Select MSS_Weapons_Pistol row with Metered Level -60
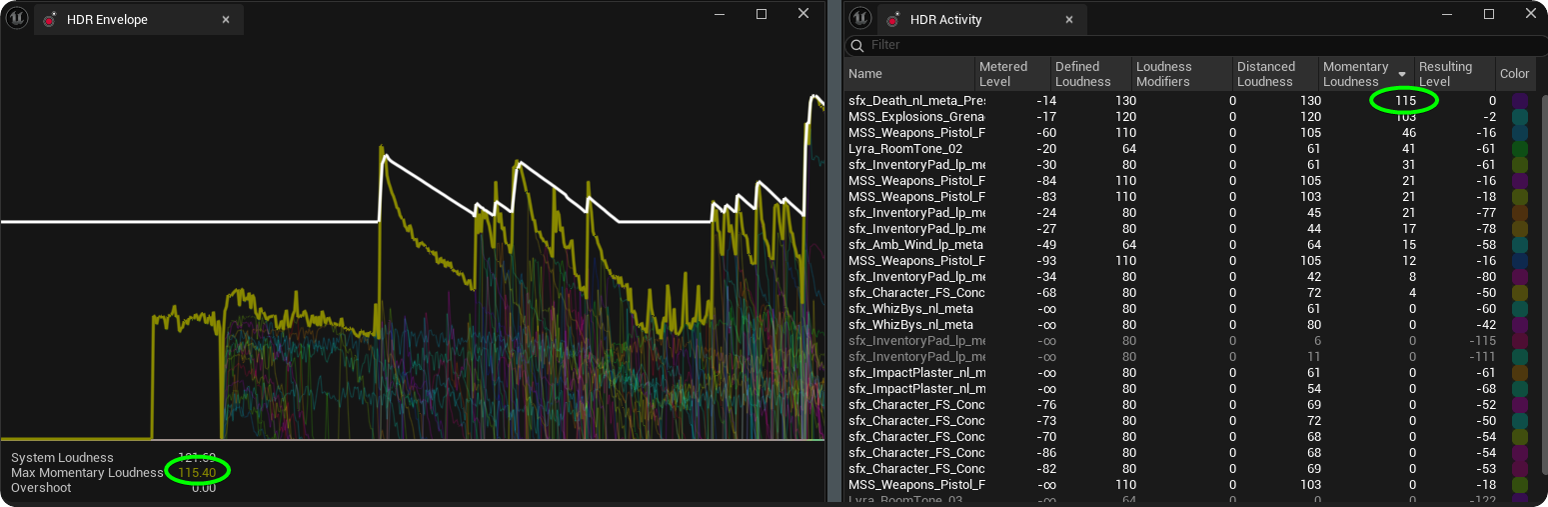The width and height of the screenshot is (1548, 507). (x=1190, y=133)
